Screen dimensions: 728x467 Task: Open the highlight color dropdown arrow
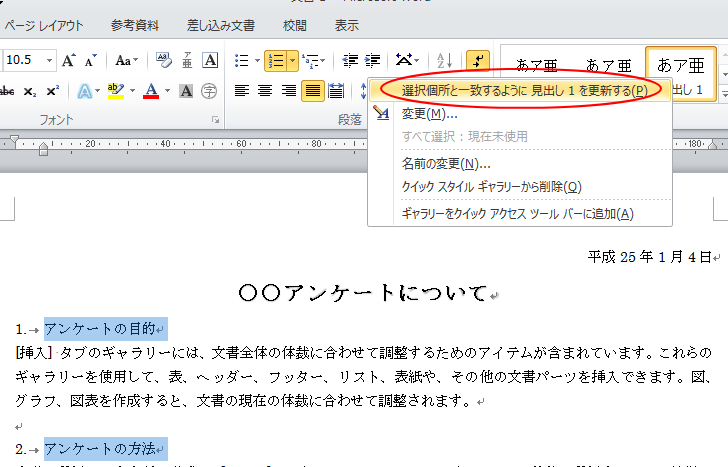[x=132, y=91]
